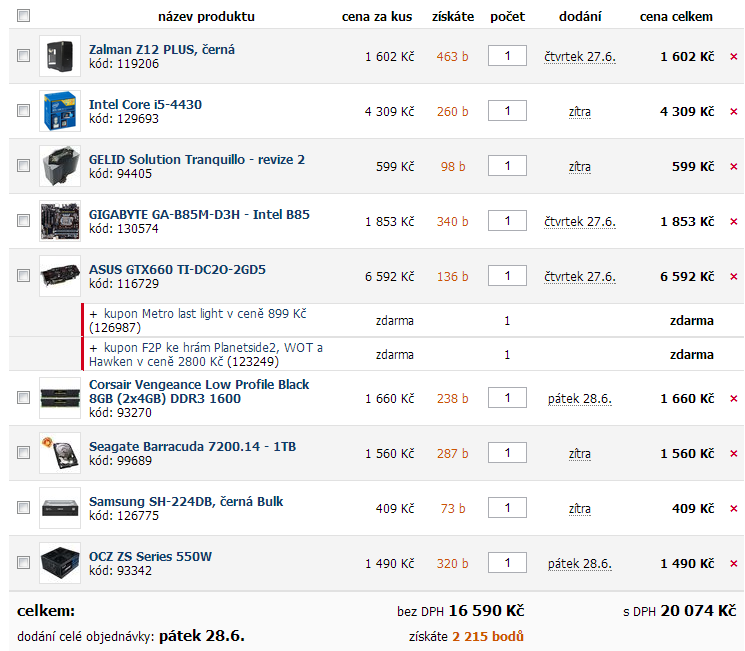Open the Zalman Z12 PLUS, černá product link

(162, 49)
